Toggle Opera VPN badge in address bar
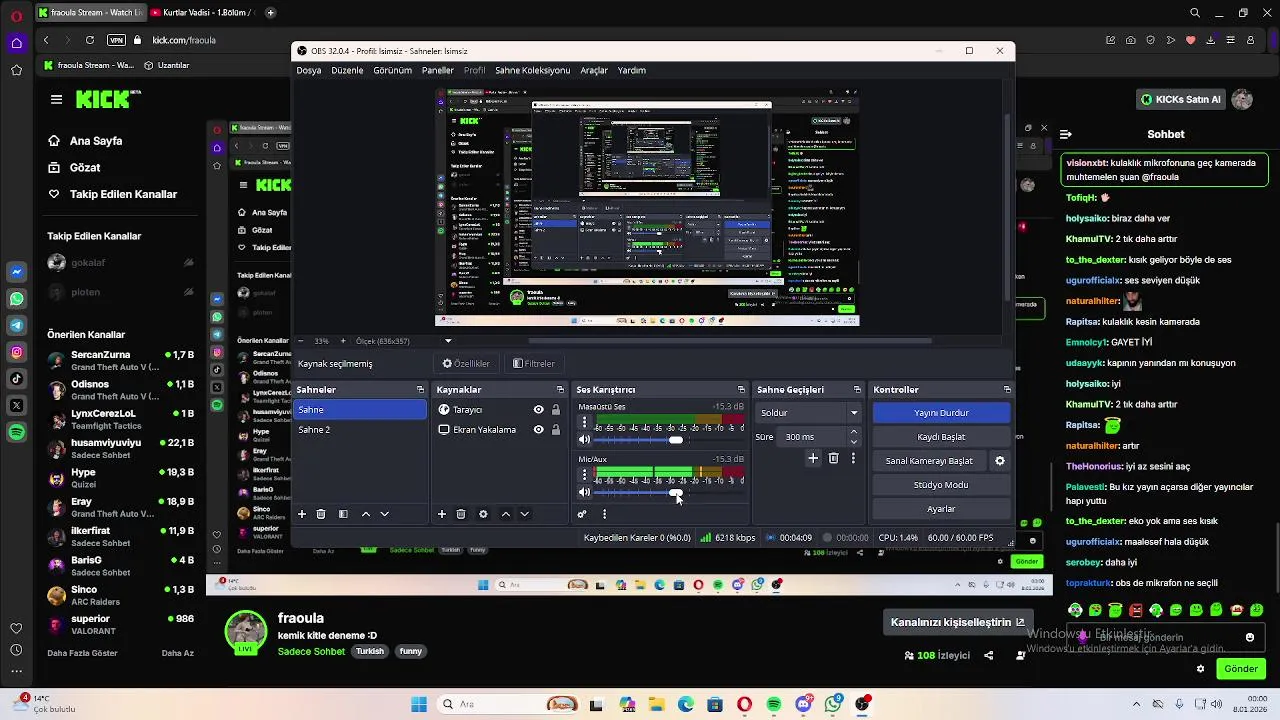This screenshot has height=720, width=1280. [116, 40]
